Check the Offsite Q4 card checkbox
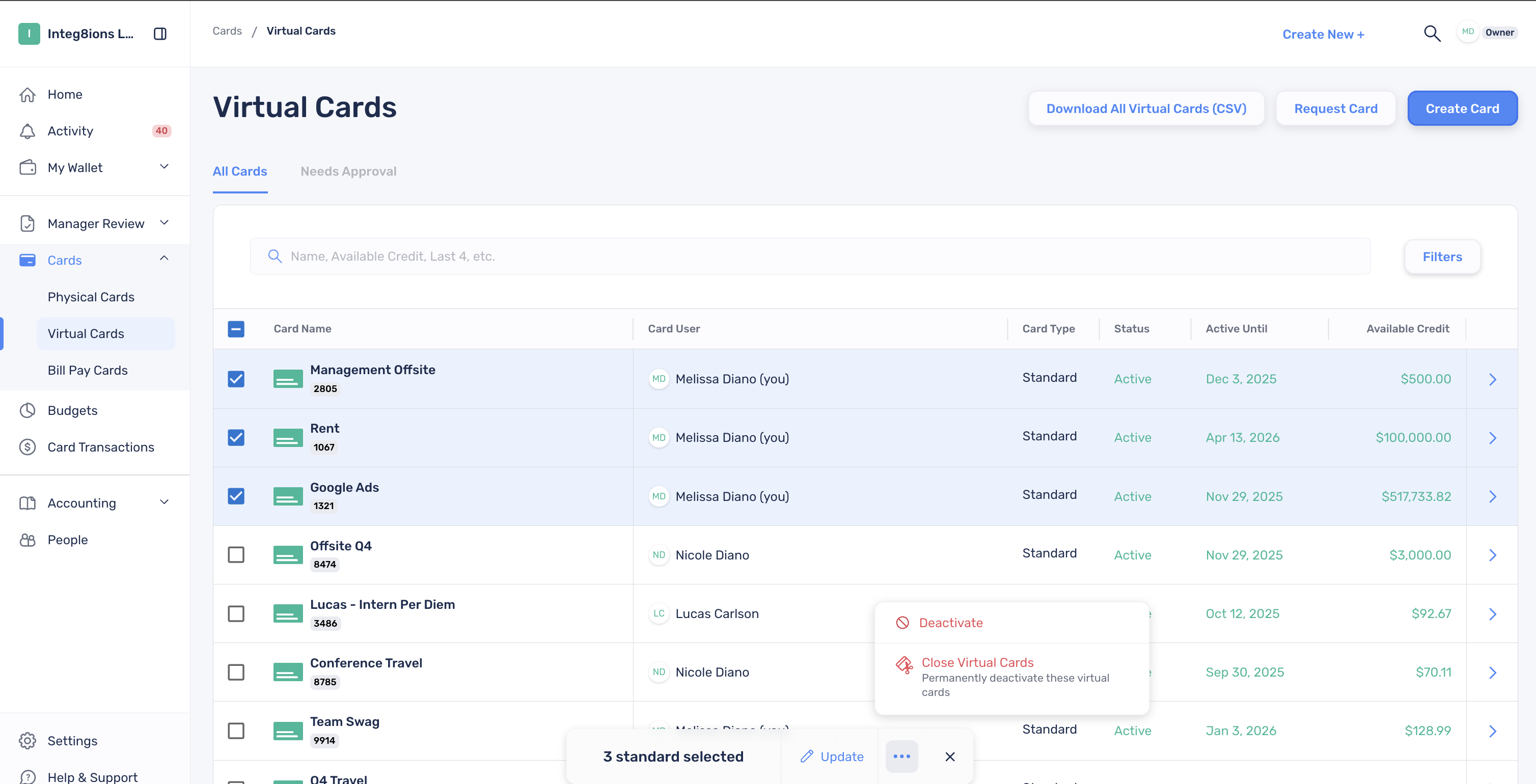 tap(236, 555)
